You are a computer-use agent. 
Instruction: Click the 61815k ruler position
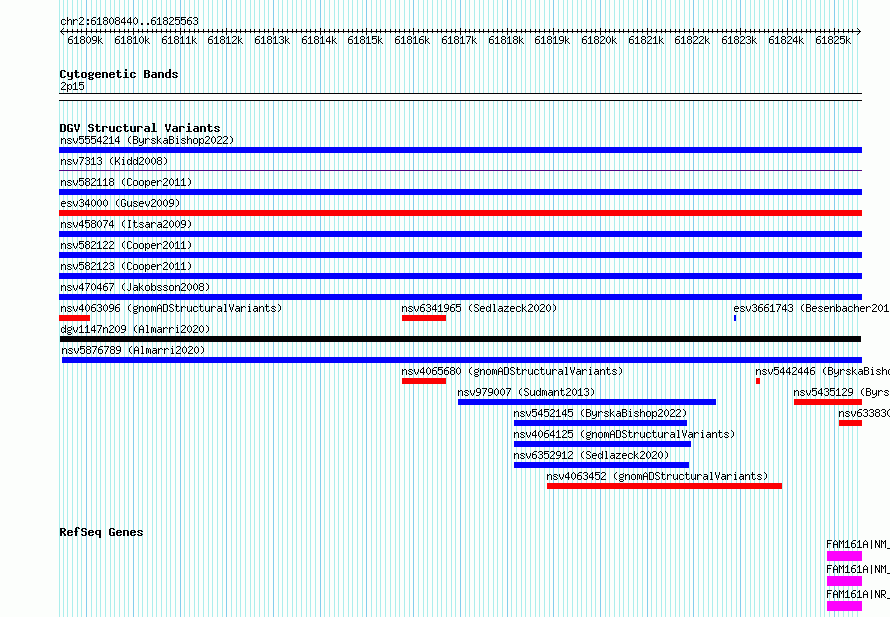366,40
